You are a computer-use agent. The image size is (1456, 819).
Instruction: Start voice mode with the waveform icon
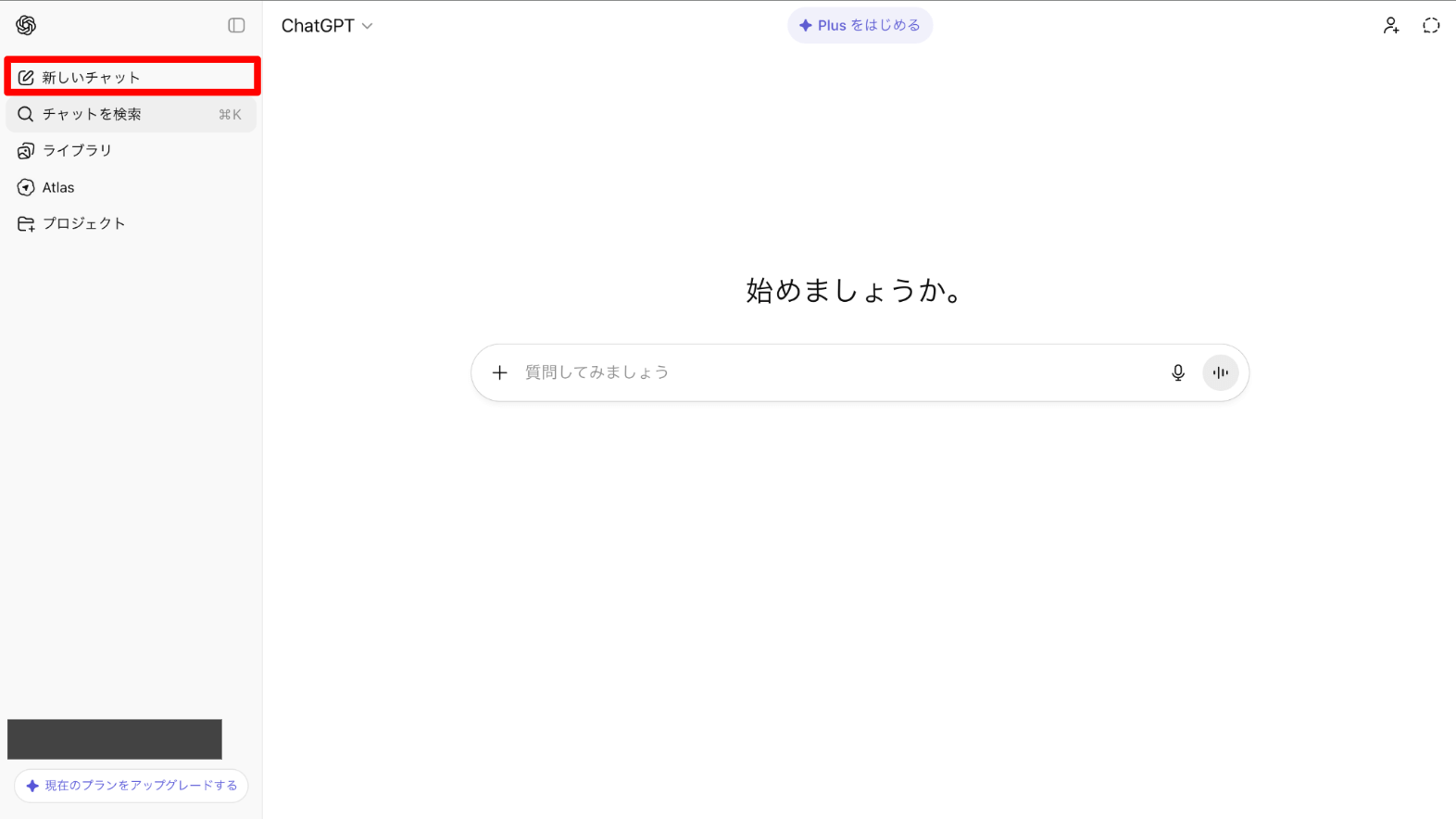[1220, 372]
